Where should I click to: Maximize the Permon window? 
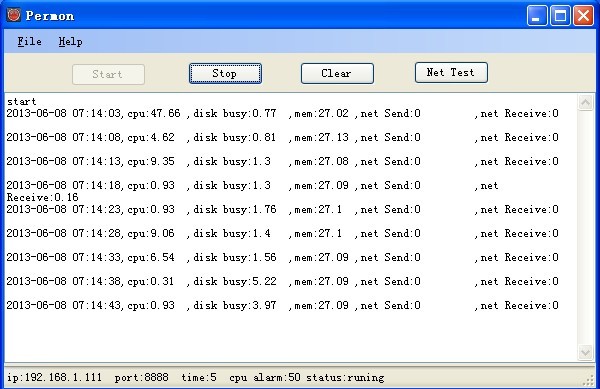[560, 16]
